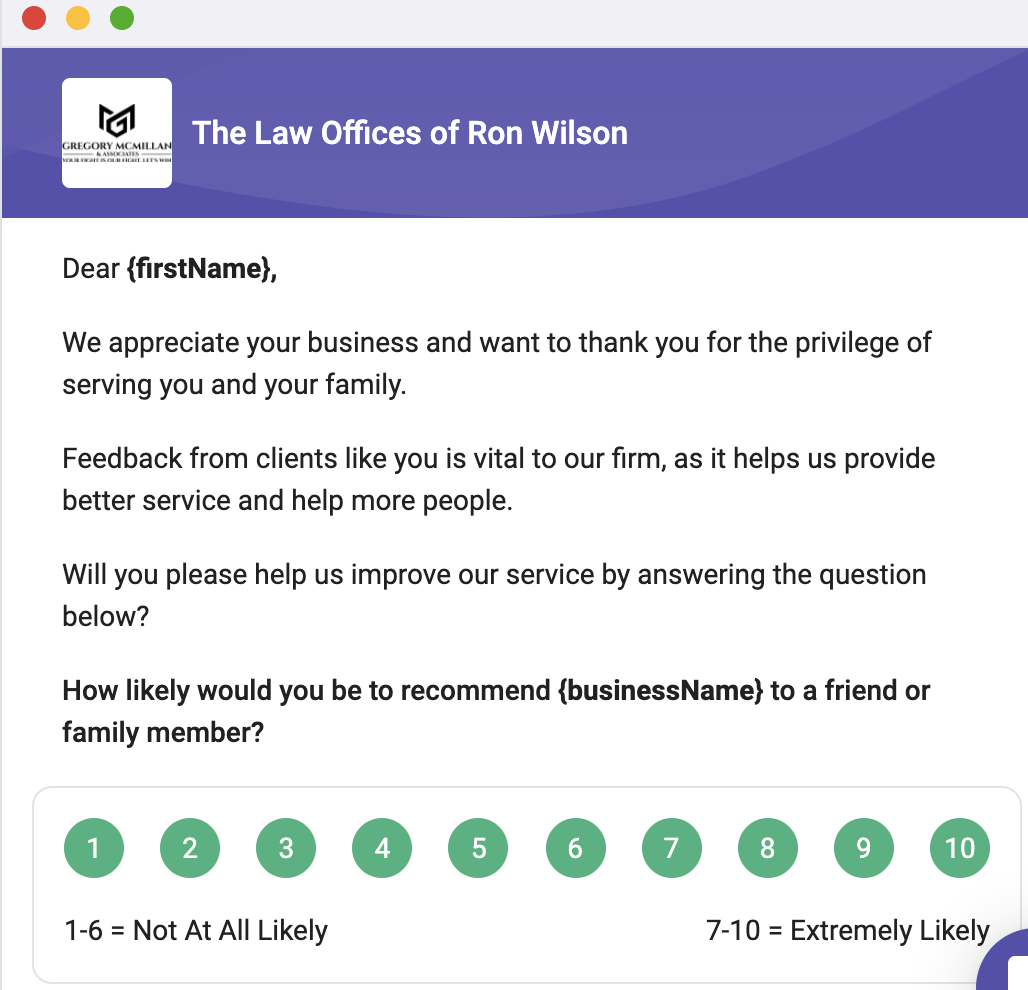Close the window with the red button
Screen dimensions: 1028x990
pos(34,18)
